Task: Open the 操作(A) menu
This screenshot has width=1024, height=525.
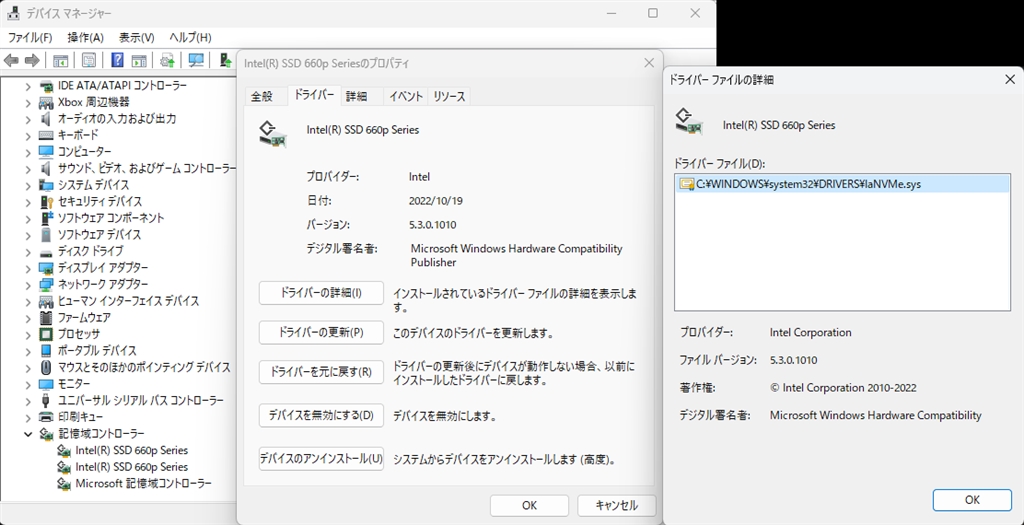Action: coord(86,37)
